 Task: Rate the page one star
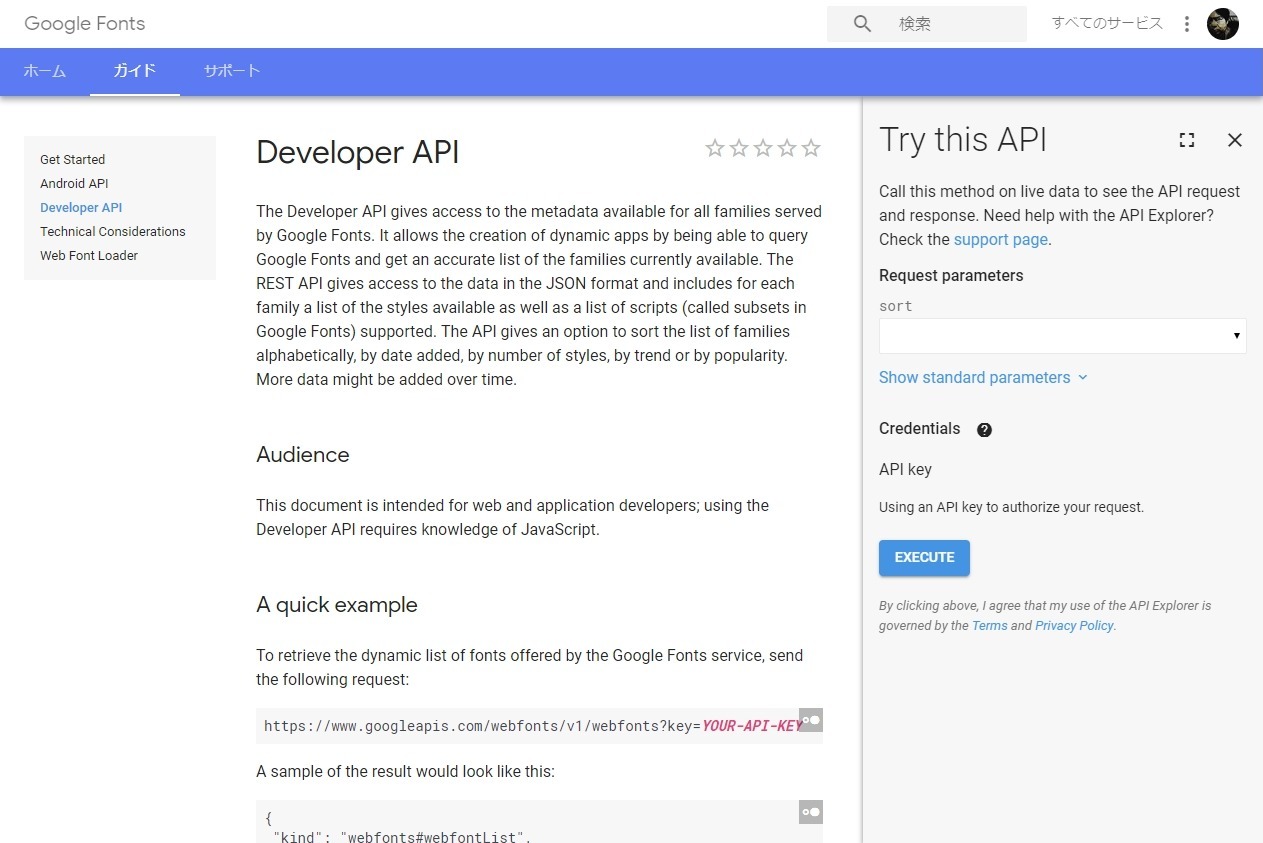715,148
